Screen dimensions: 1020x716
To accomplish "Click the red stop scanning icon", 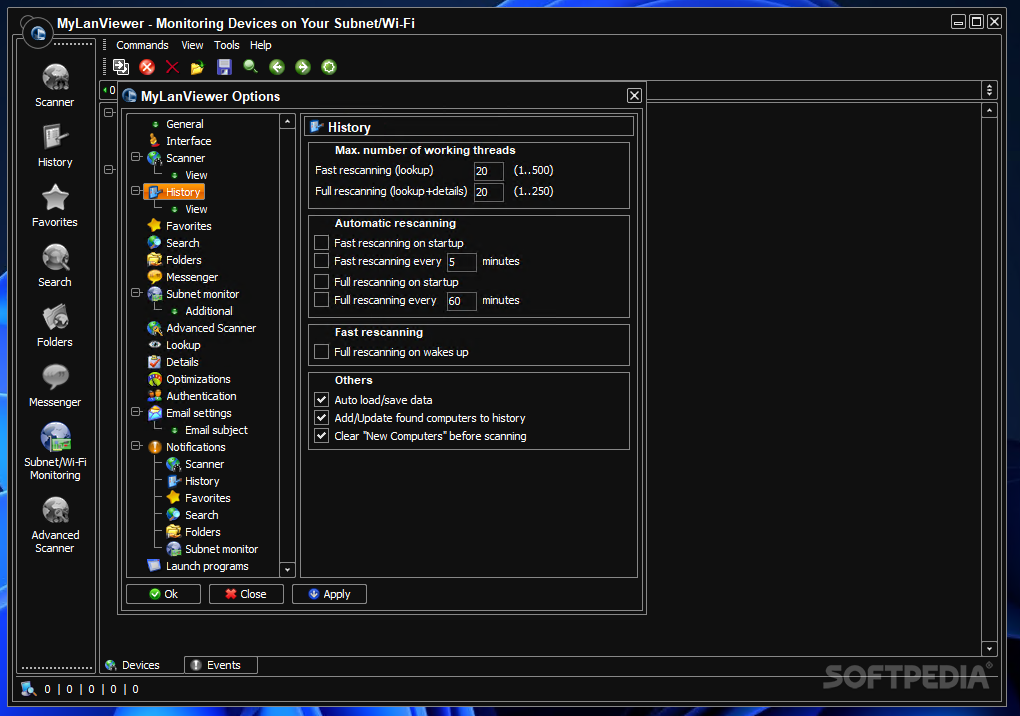I will [x=147, y=66].
